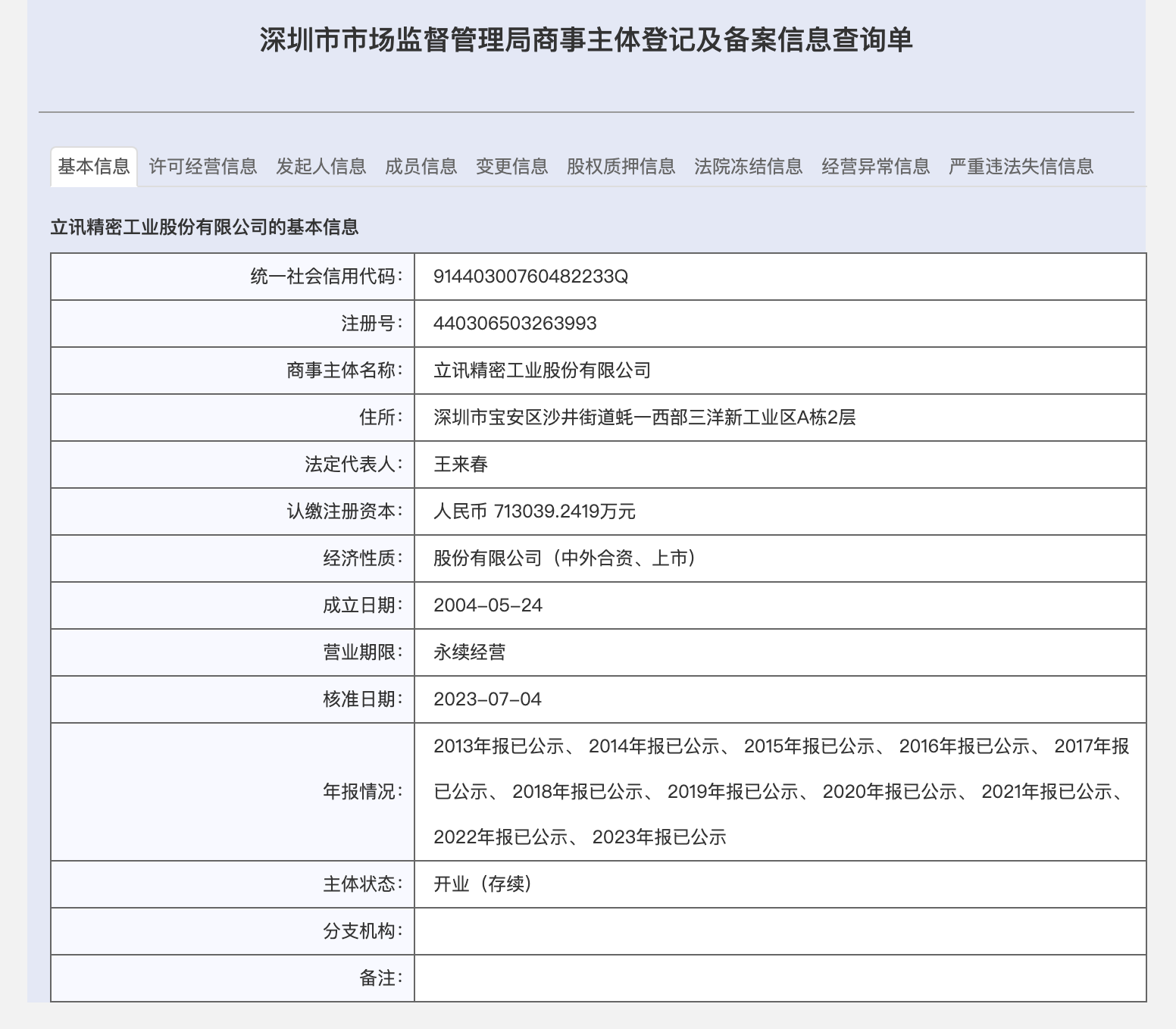The height and width of the screenshot is (1029, 1176).
Task: Click the 核准日期 label
Action: (362, 699)
